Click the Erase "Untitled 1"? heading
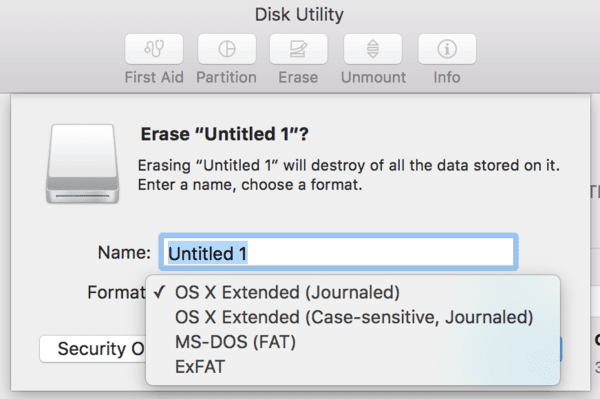This screenshot has height=399, width=600. tap(225, 134)
